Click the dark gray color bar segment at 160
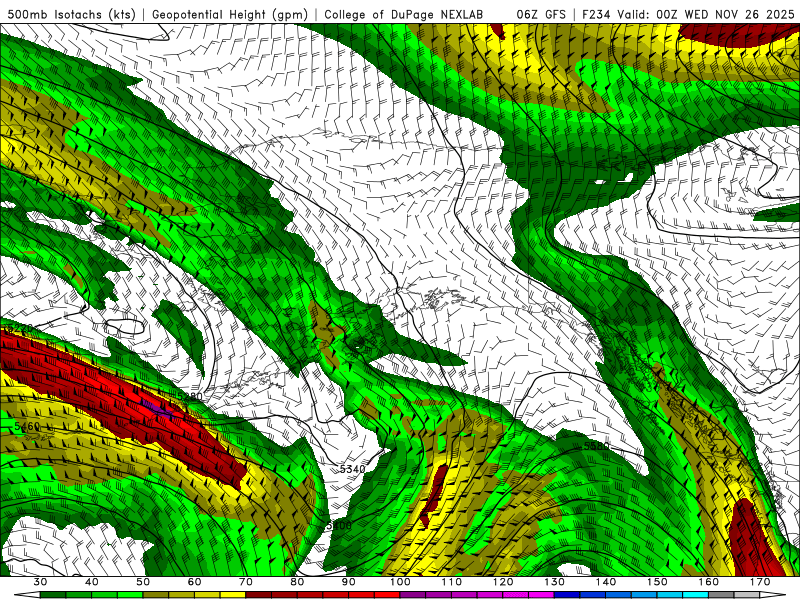Viewport: 800px width, 600px height. [x=721, y=595]
